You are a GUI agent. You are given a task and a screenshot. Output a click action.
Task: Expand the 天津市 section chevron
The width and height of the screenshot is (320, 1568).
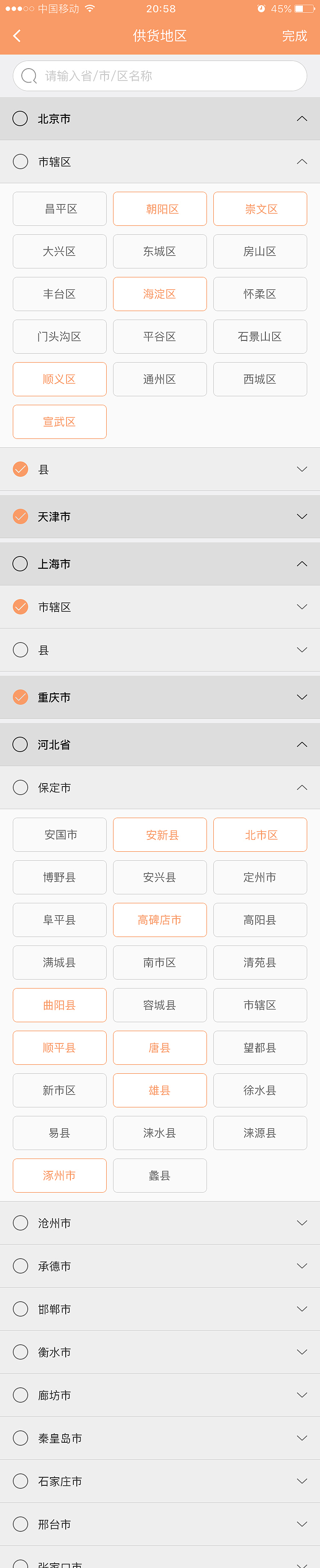coord(302,517)
